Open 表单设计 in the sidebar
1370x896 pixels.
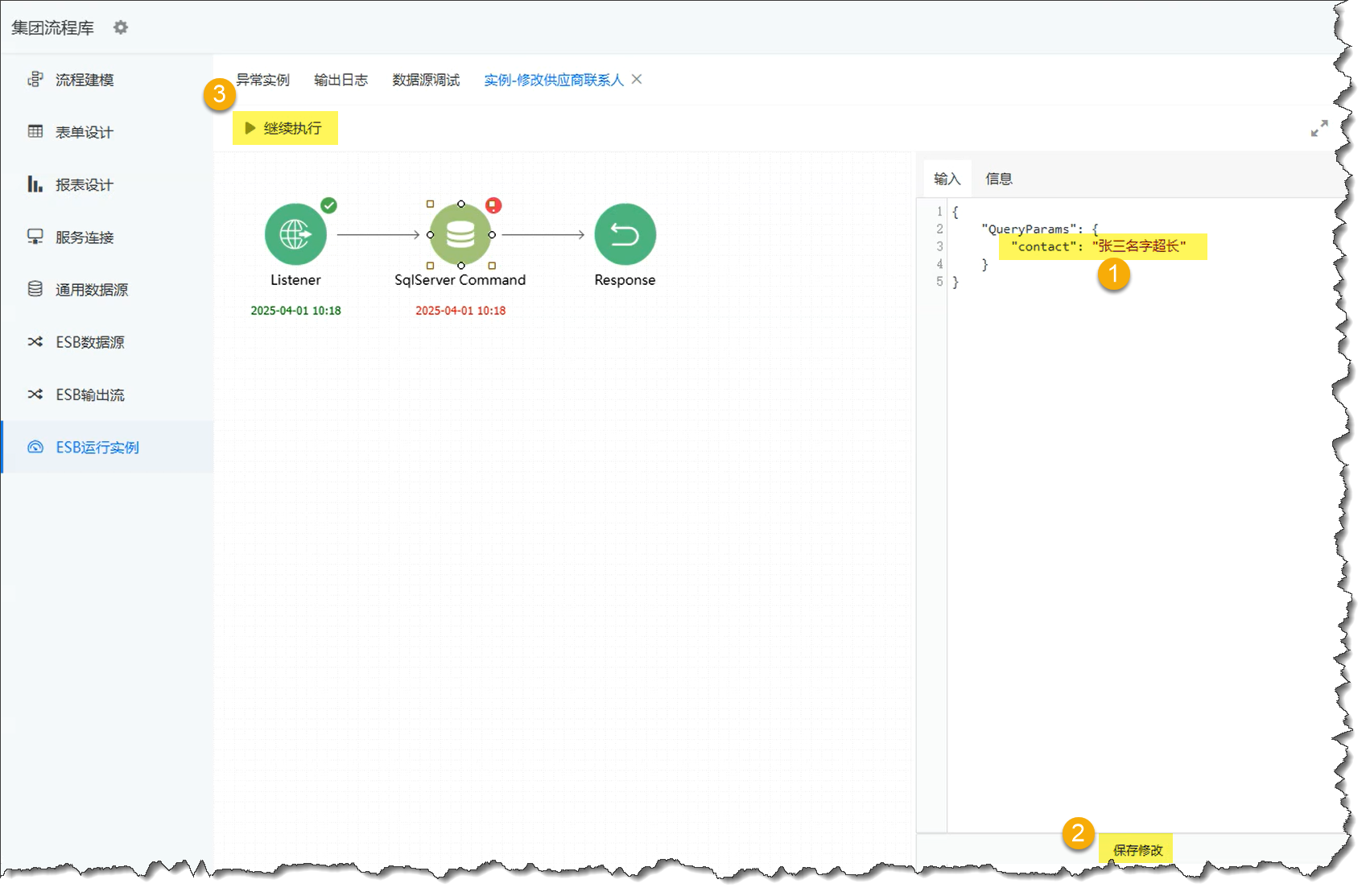click(x=84, y=132)
